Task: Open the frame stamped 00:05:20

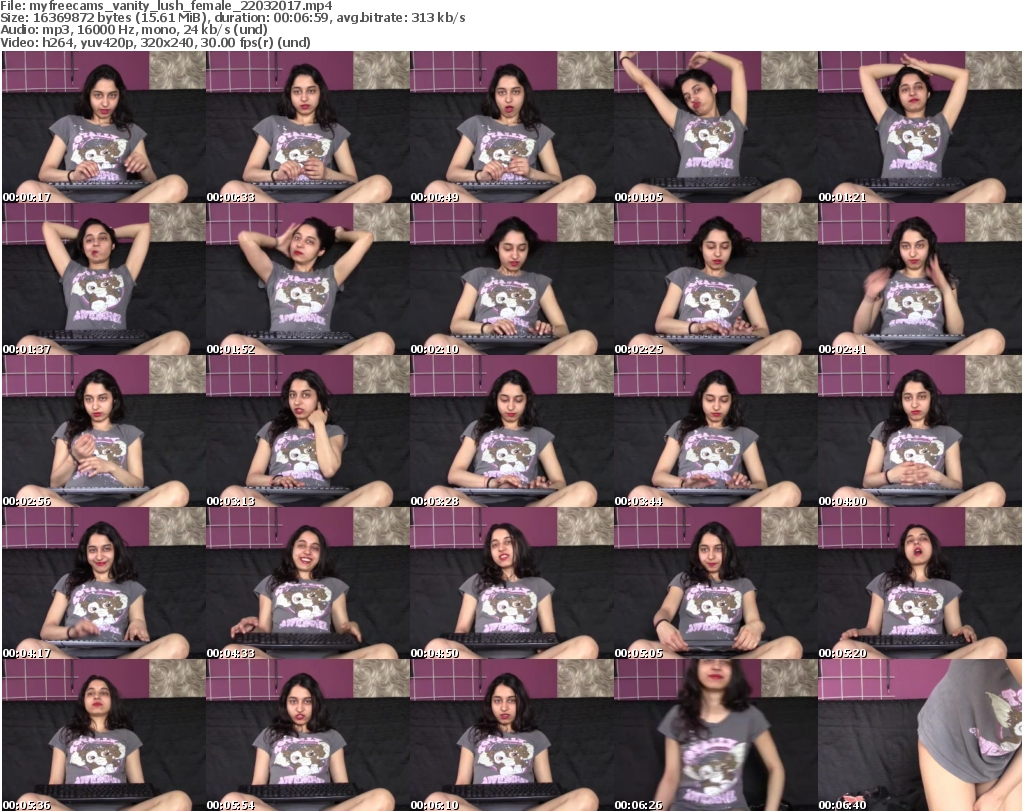Action: point(920,584)
